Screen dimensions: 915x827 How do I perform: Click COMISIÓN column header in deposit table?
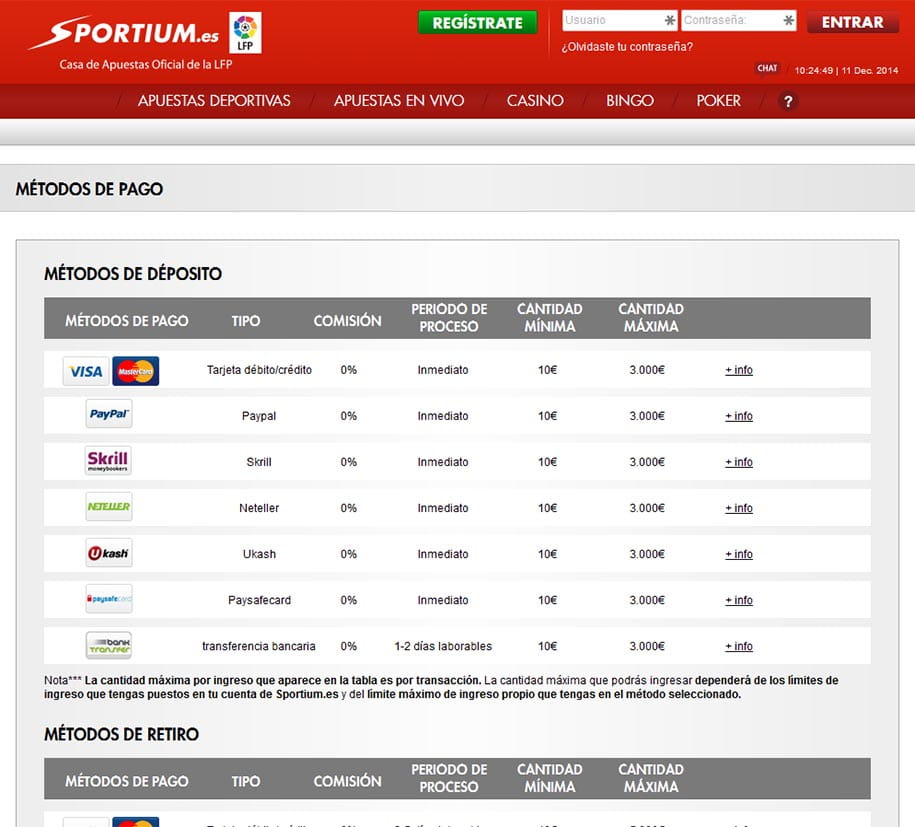point(347,321)
